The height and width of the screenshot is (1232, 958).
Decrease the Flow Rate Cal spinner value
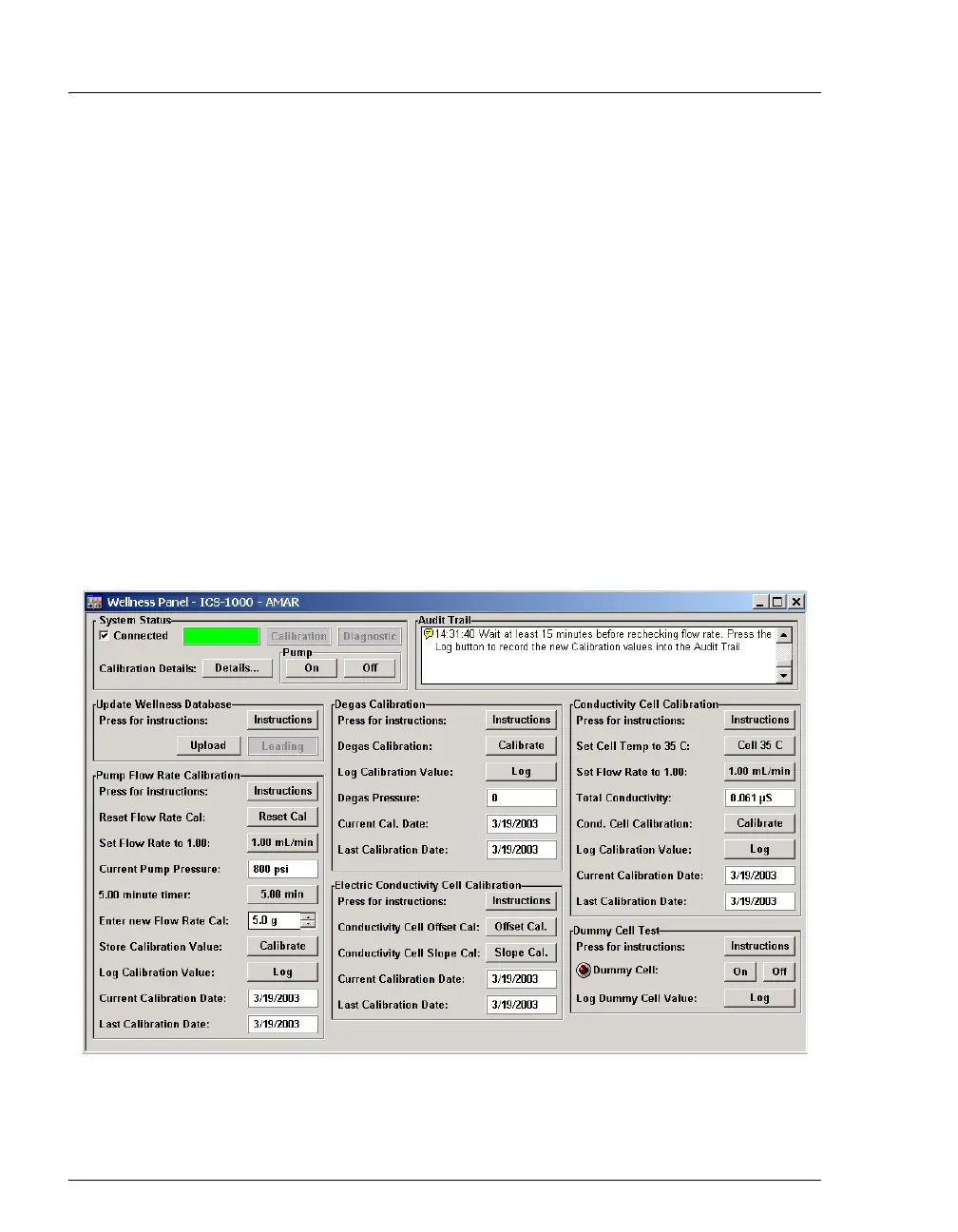coord(308,925)
